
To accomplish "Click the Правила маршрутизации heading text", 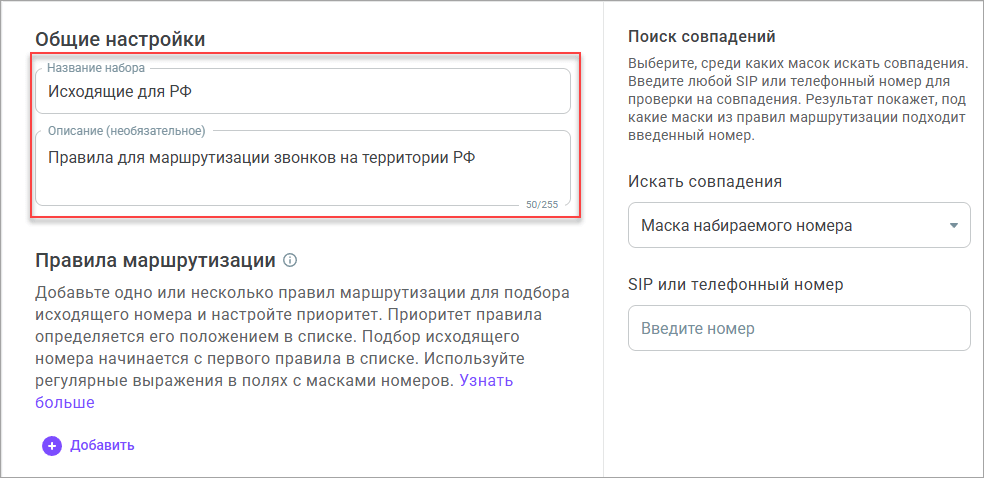I will pyautogui.click(x=156, y=260).
